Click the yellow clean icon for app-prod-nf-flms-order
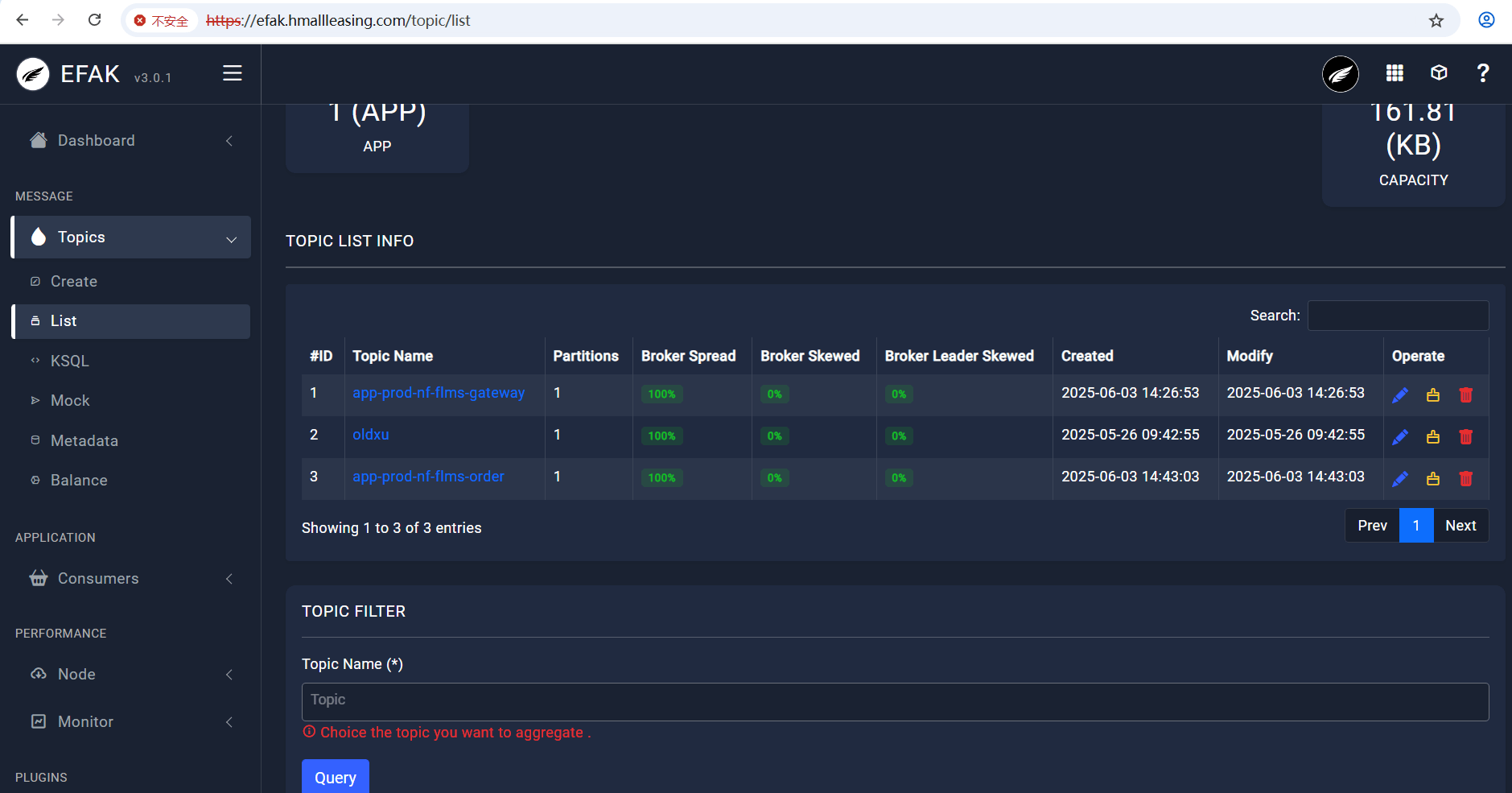The image size is (1512, 793). coord(1432,478)
